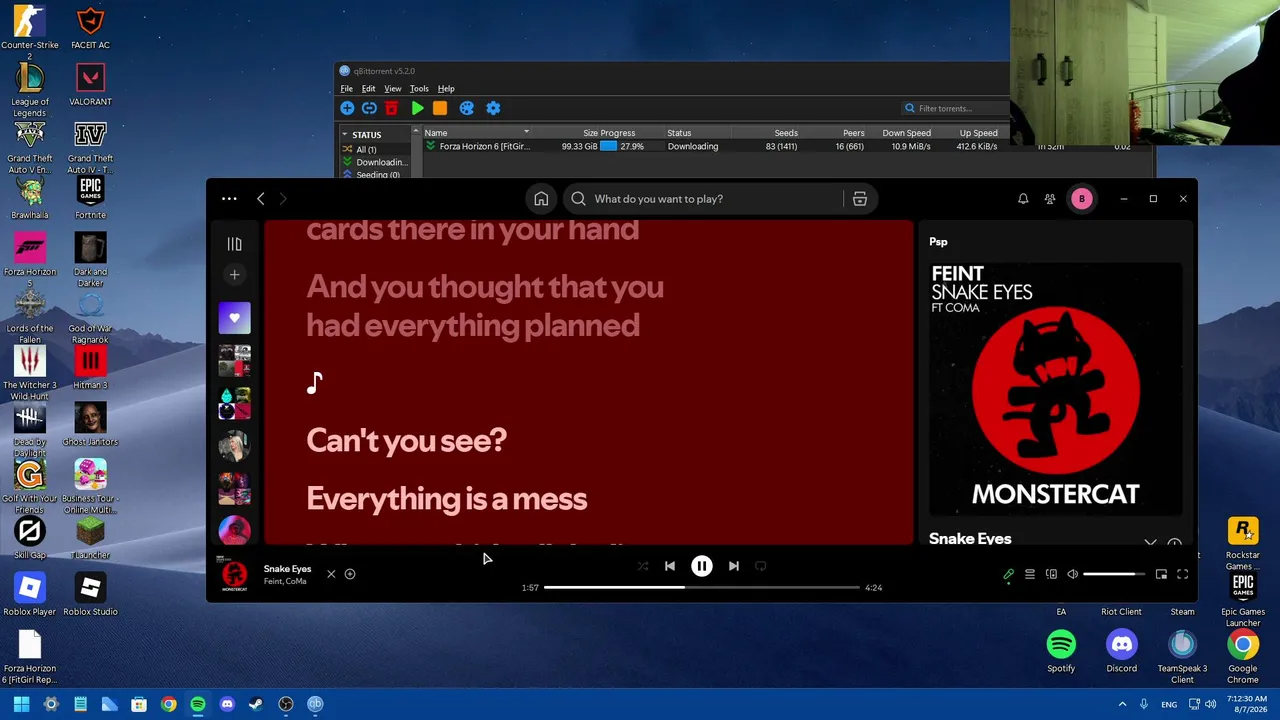
Task: Open the Liked Songs playlist
Action: coord(234,318)
